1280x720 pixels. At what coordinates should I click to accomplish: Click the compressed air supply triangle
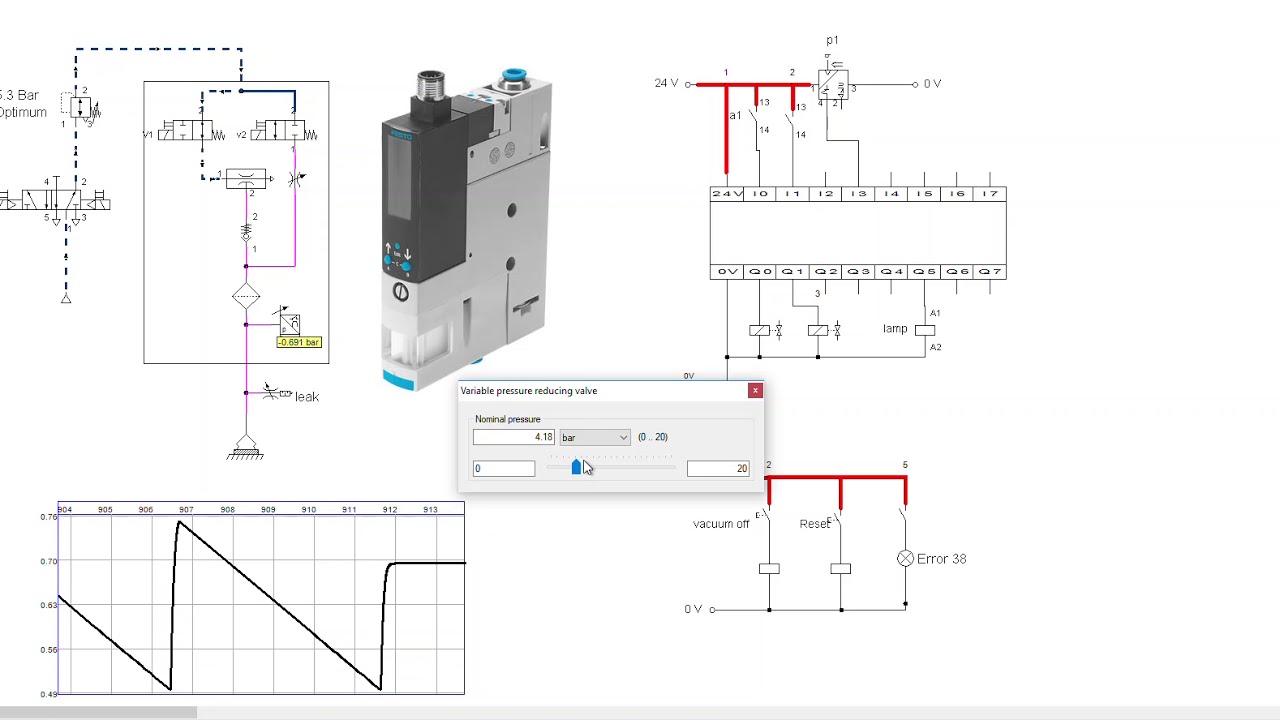[66, 297]
